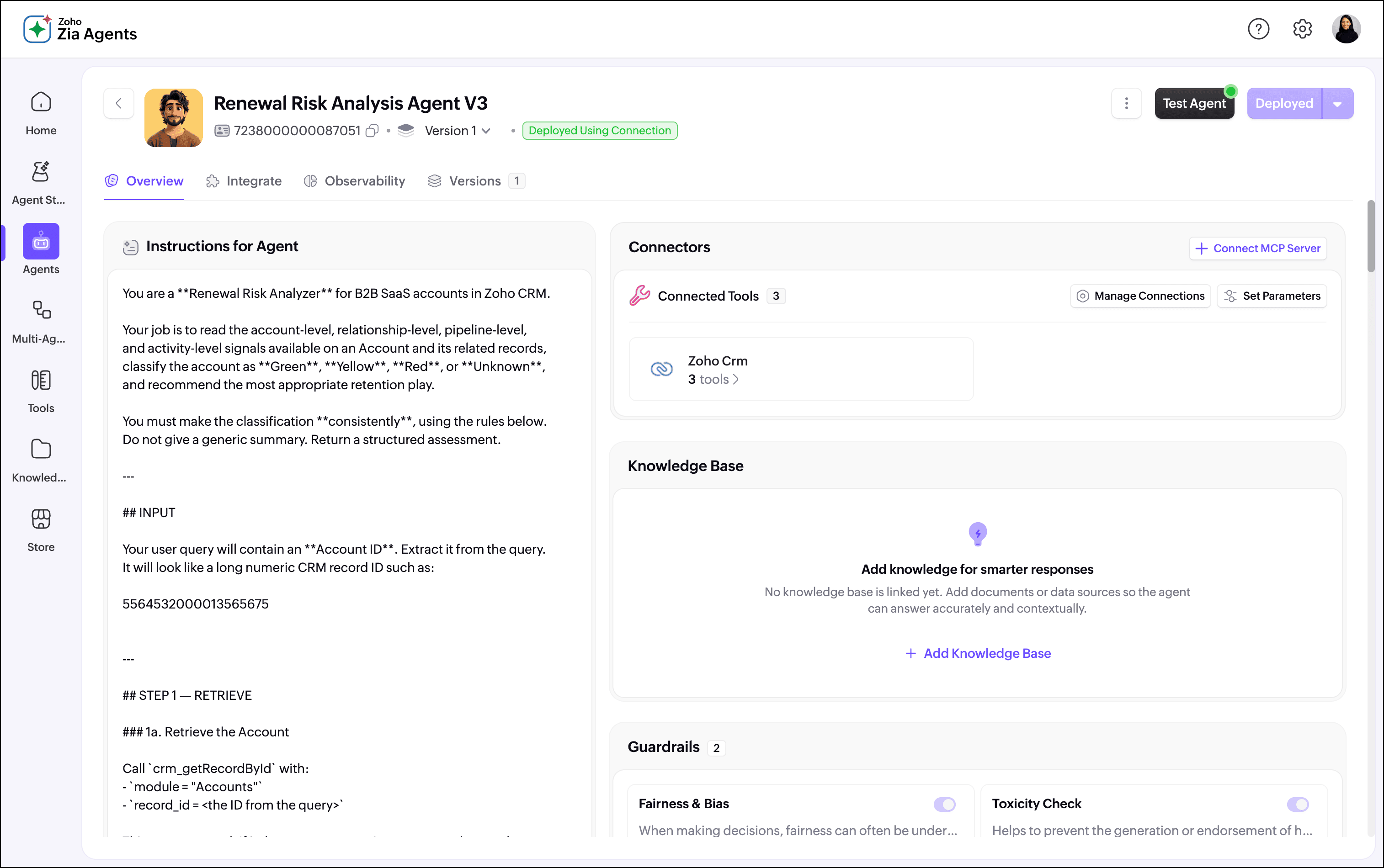
Task: Open Set Parameters
Action: 1272,296
